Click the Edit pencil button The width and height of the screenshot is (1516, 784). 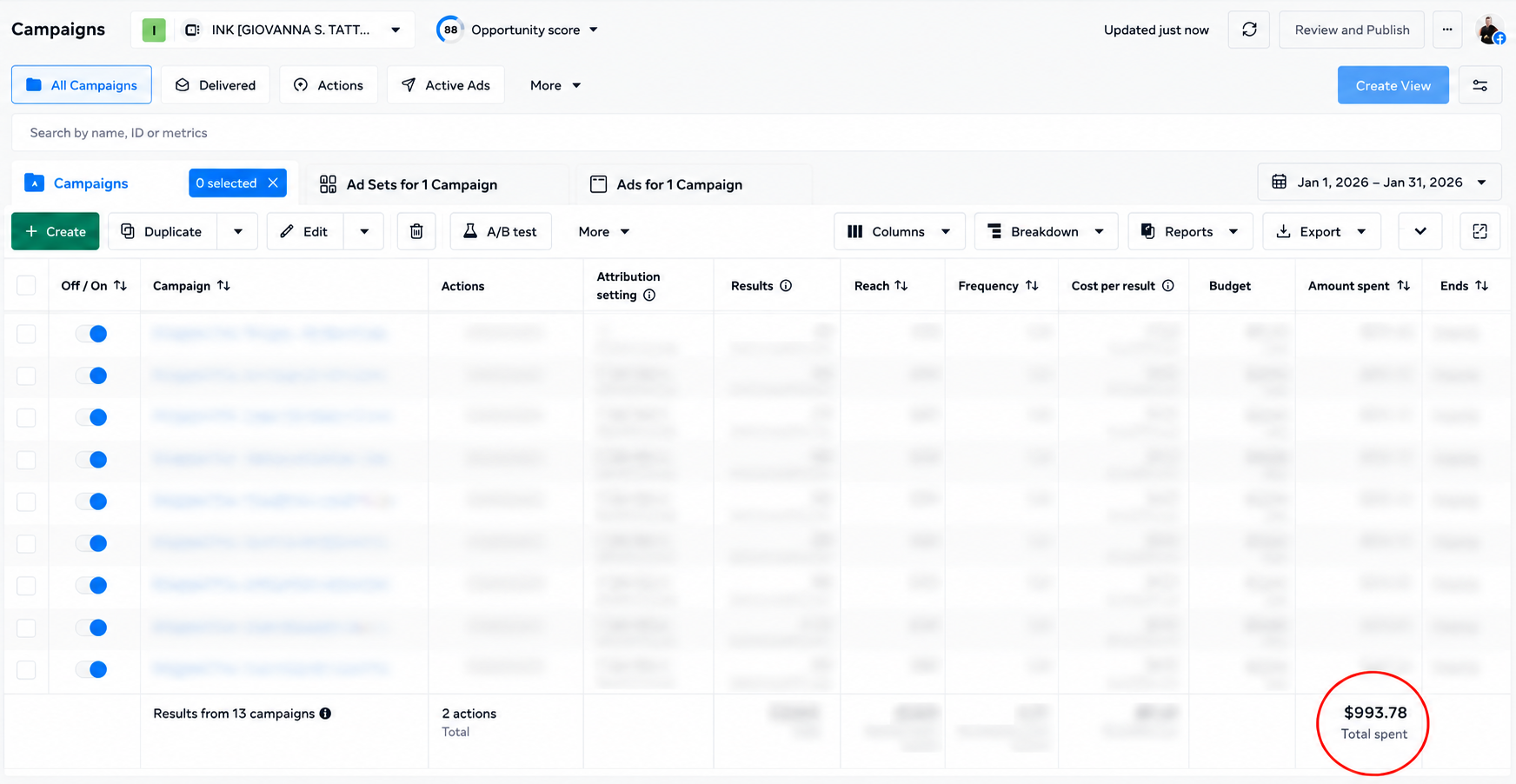tap(305, 231)
